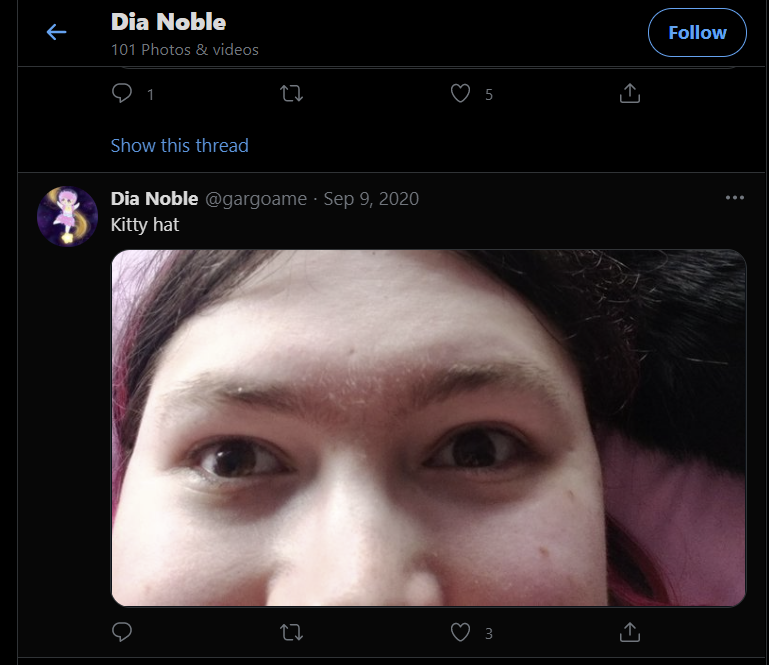This screenshot has width=769, height=665.
Task: Like the Kitty hat tweet
Action: (461, 632)
